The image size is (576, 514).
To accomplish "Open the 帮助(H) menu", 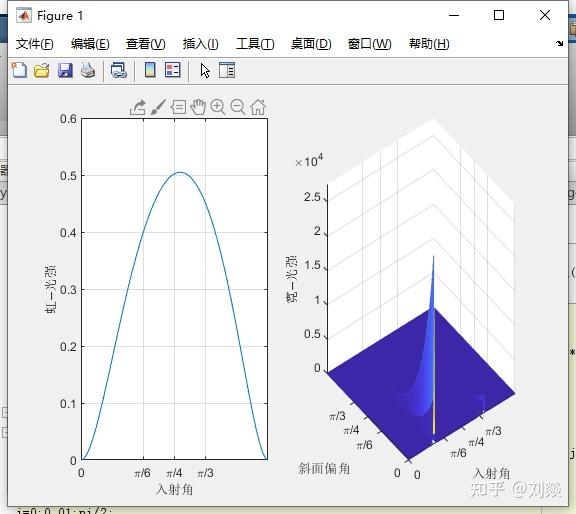I will click(x=429, y=44).
